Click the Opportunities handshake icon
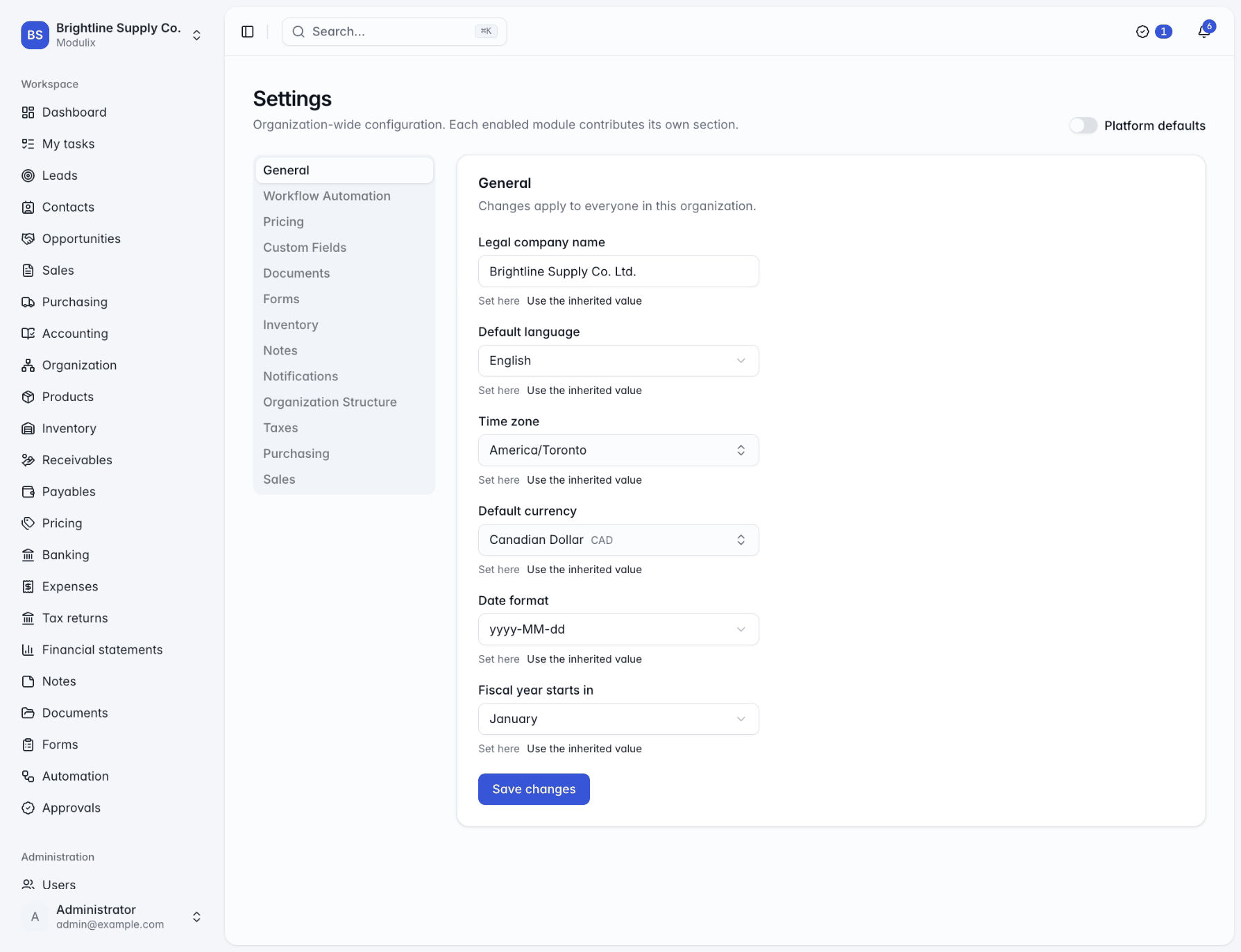The image size is (1241, 952). (x=28, y=239)
